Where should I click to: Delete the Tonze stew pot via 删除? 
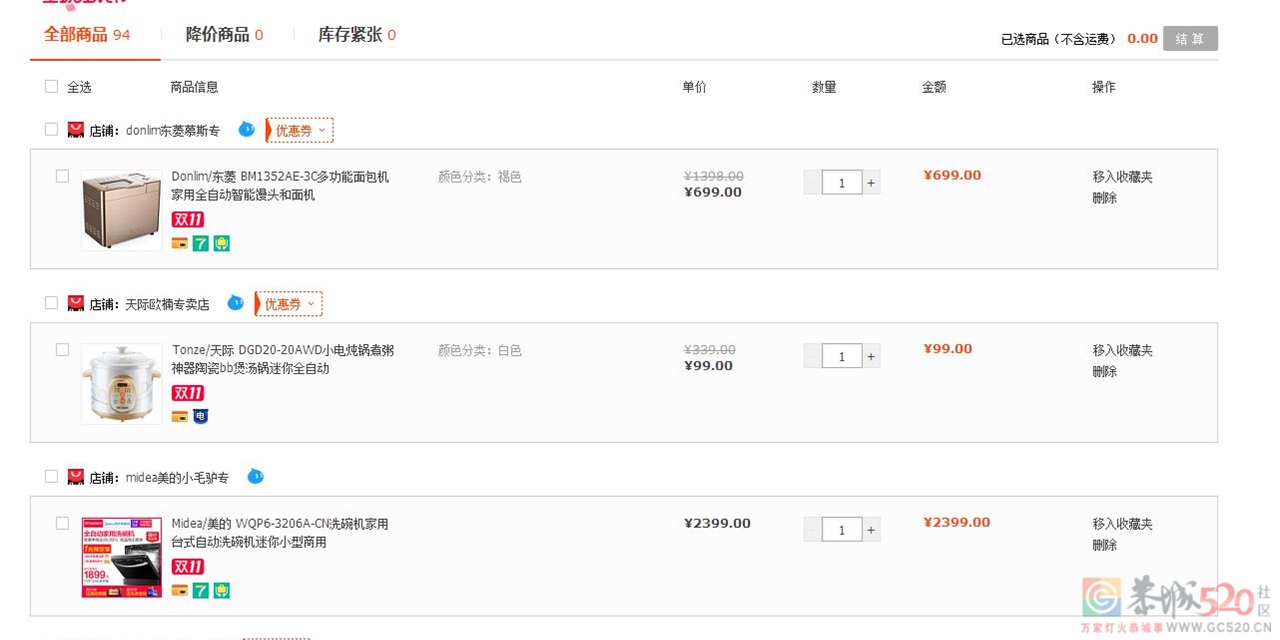[x=1105, y=372]
